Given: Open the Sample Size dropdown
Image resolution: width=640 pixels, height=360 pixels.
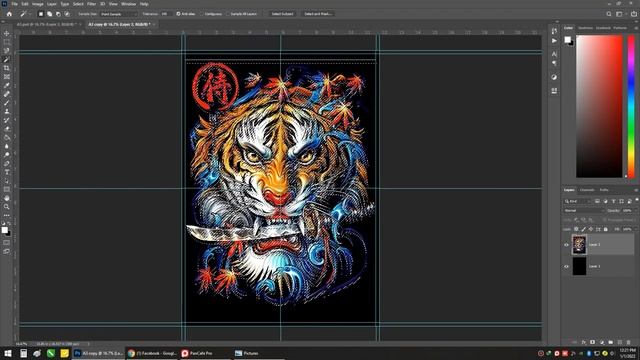Looking at the screenshot, I should (119, 14).
